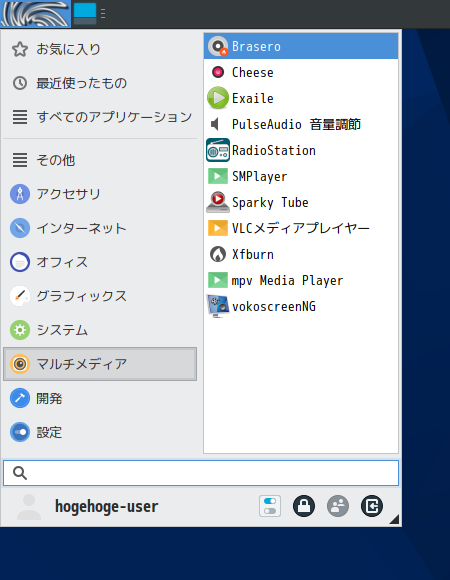This screenshot has width=450, height=580.
Task: Select the 設定 settings category
Action: tap(100, 432)
